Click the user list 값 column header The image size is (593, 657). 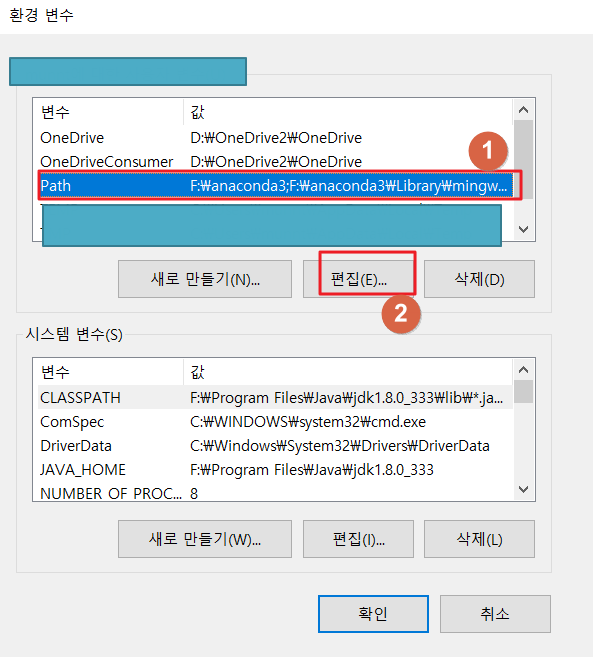tap(348, 112)
